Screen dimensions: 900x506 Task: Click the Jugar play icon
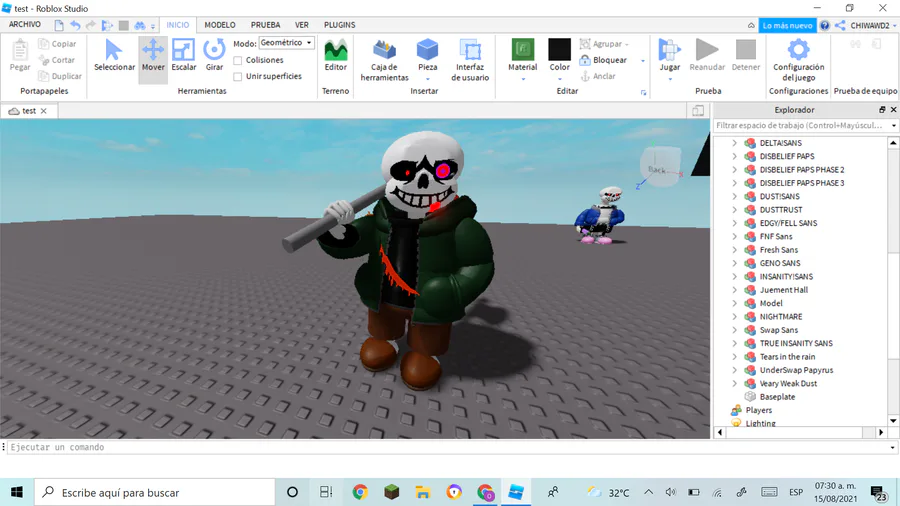(x=669, y=50)
